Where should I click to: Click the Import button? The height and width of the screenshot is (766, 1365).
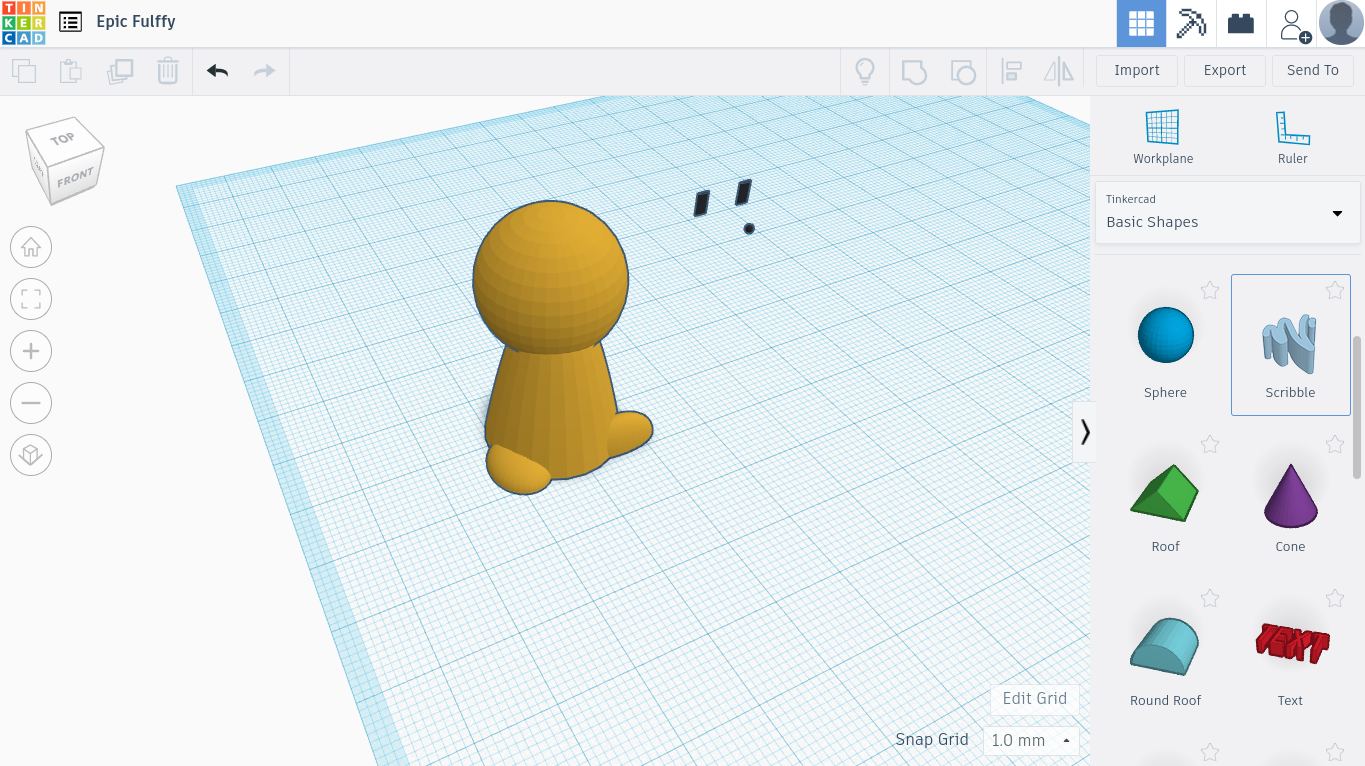coord(1137,70)
